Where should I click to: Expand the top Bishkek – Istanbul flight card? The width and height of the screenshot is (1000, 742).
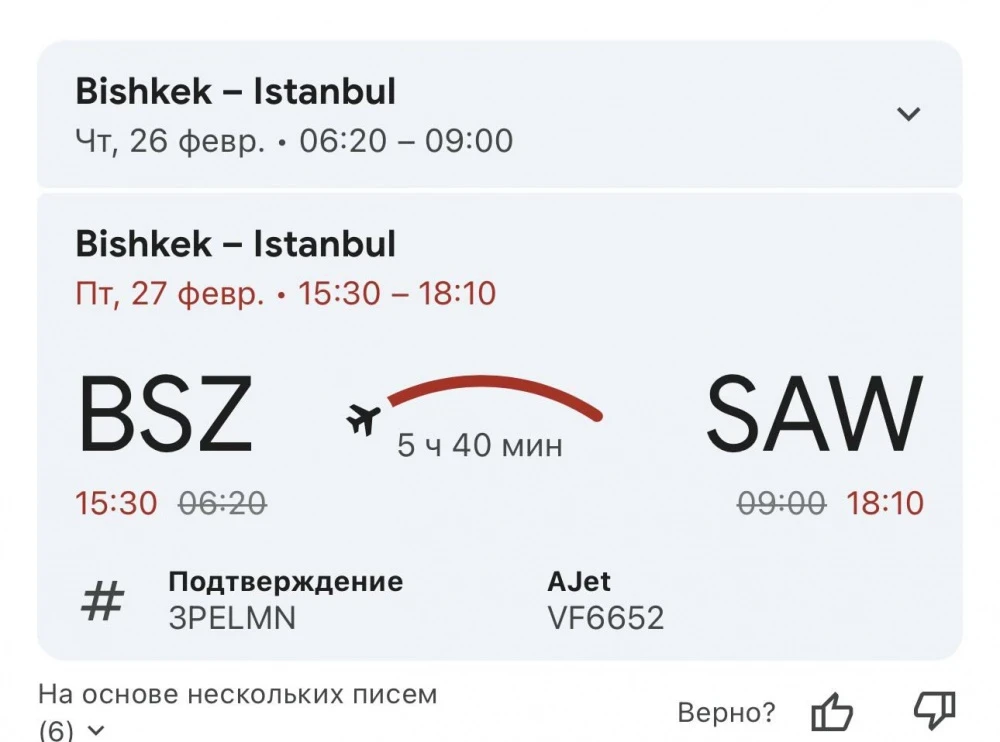[909, 113]
